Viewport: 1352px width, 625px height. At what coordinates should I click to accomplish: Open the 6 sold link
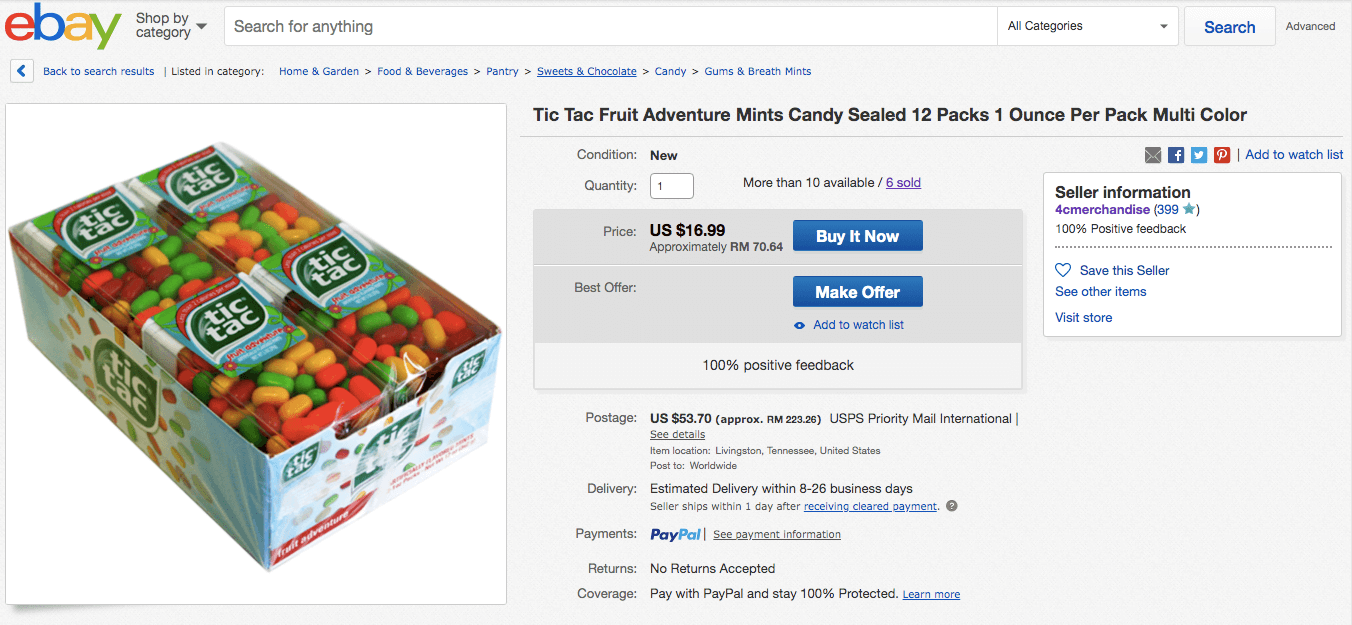click(x=903, y=183)
